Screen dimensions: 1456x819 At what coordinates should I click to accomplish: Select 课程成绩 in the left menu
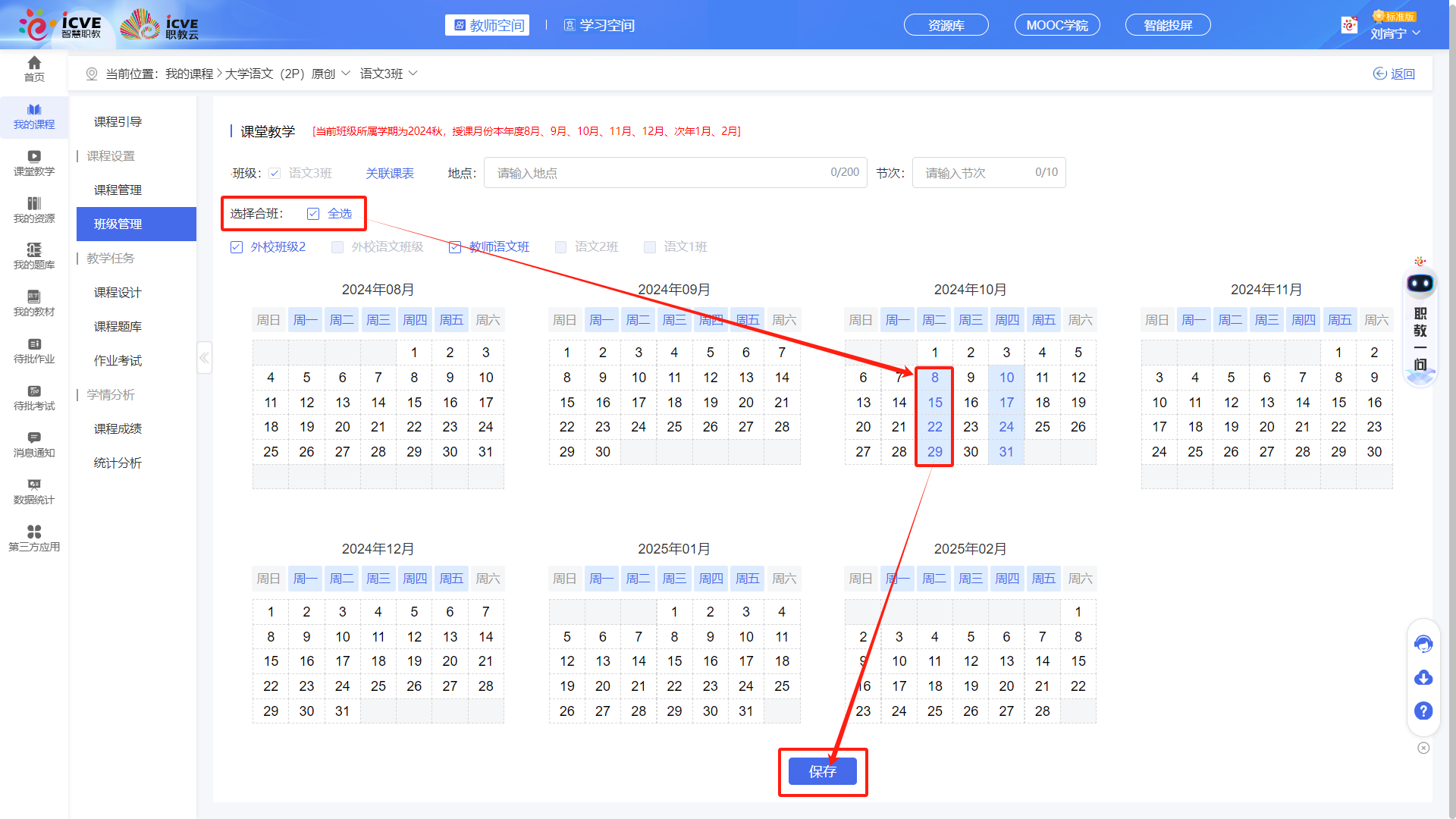(118, 428)
